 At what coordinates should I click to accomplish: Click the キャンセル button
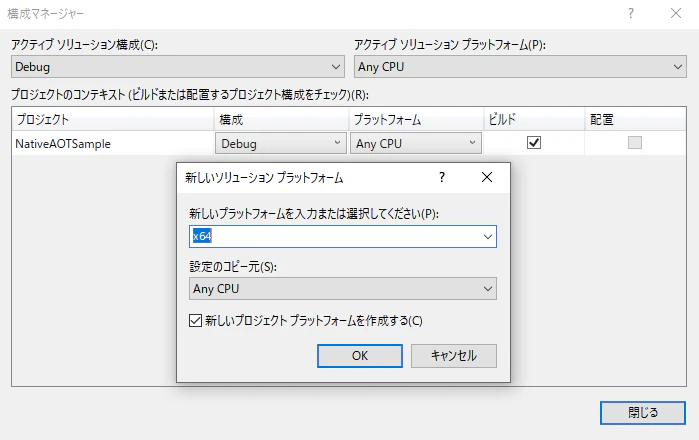[x=453, y=356]
